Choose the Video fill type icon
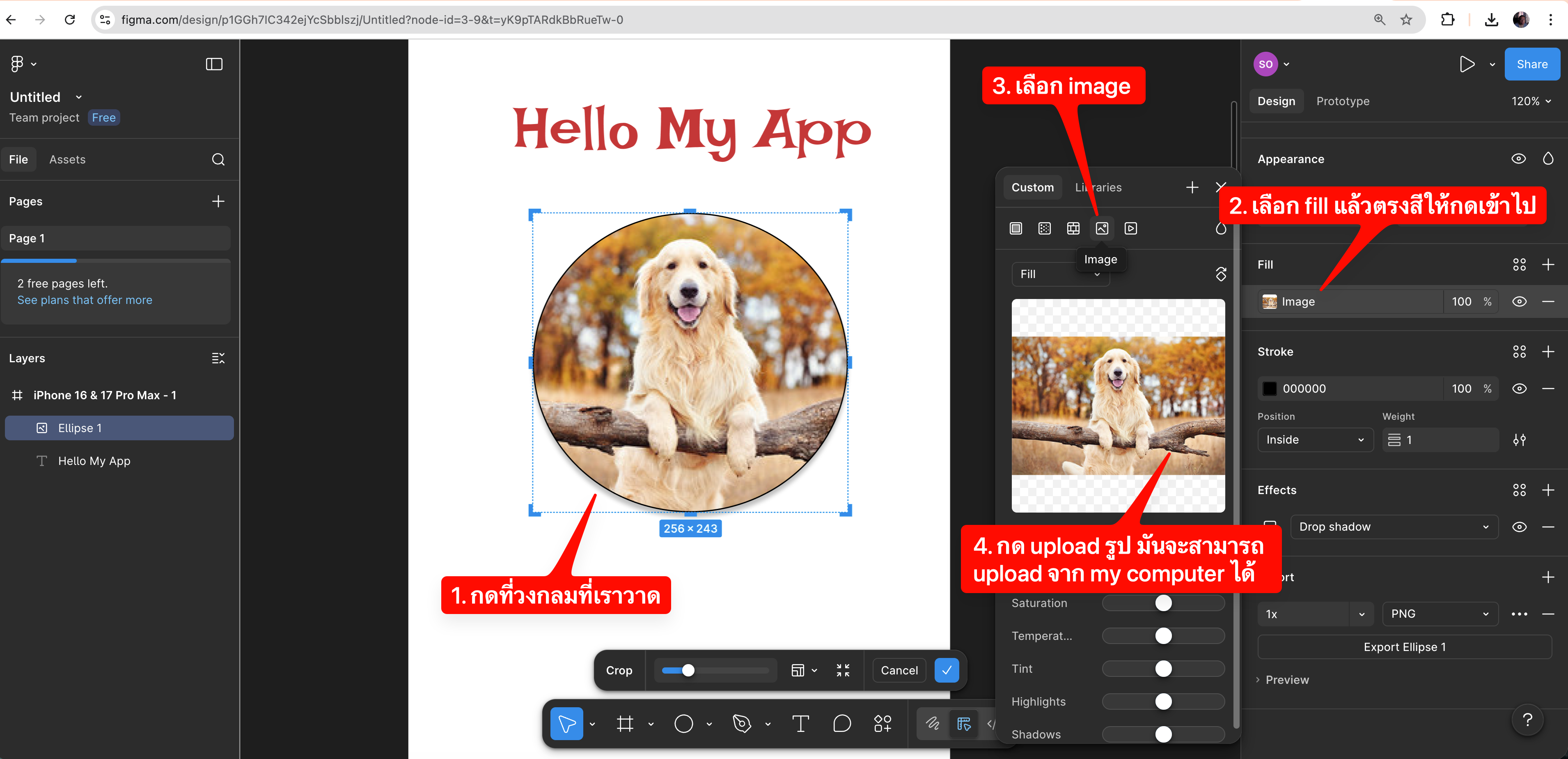The width and height of the screenshot is (1568, 759). point(1130,228)
